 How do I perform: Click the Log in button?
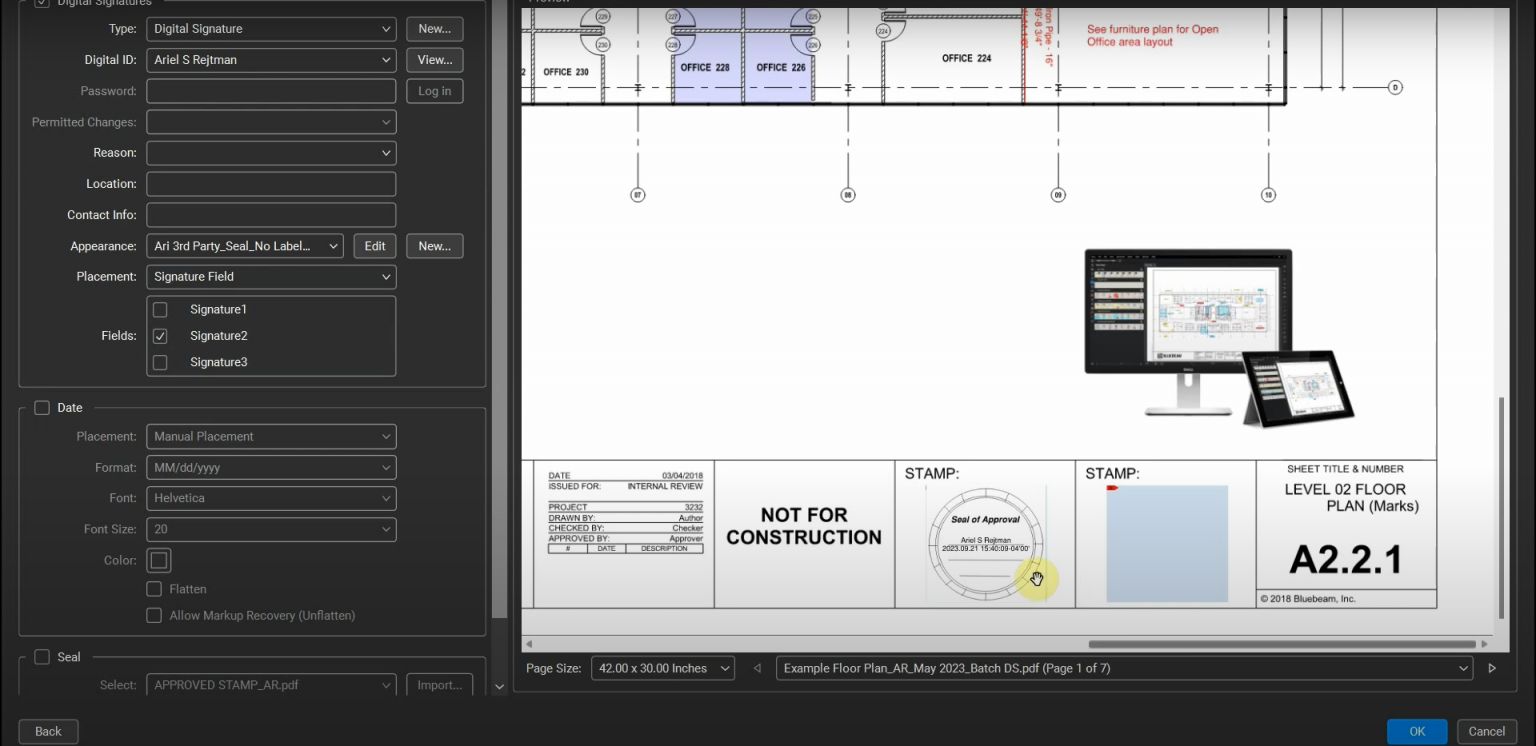(x=434, y=90)
